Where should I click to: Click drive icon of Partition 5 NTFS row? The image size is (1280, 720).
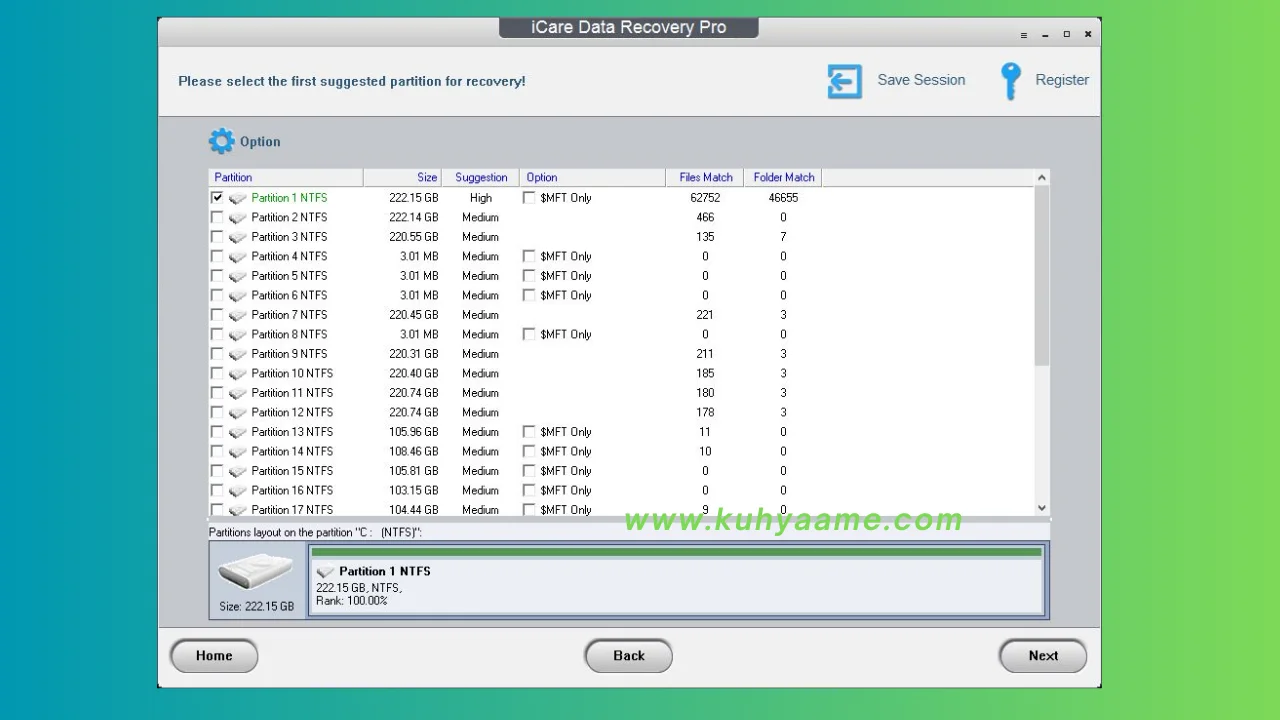point(237,276)
